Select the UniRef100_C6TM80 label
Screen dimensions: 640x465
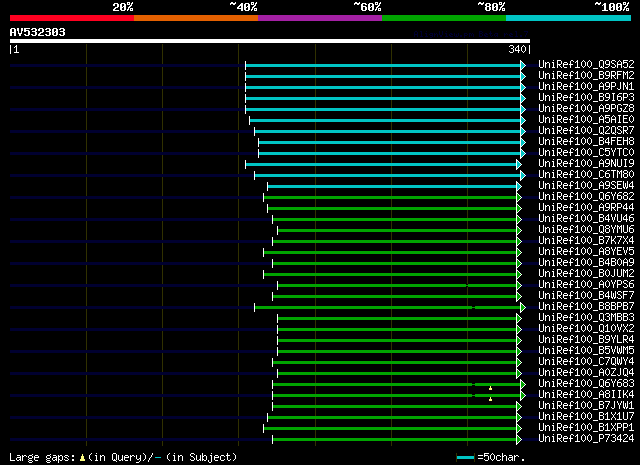[x=586, y=175]
